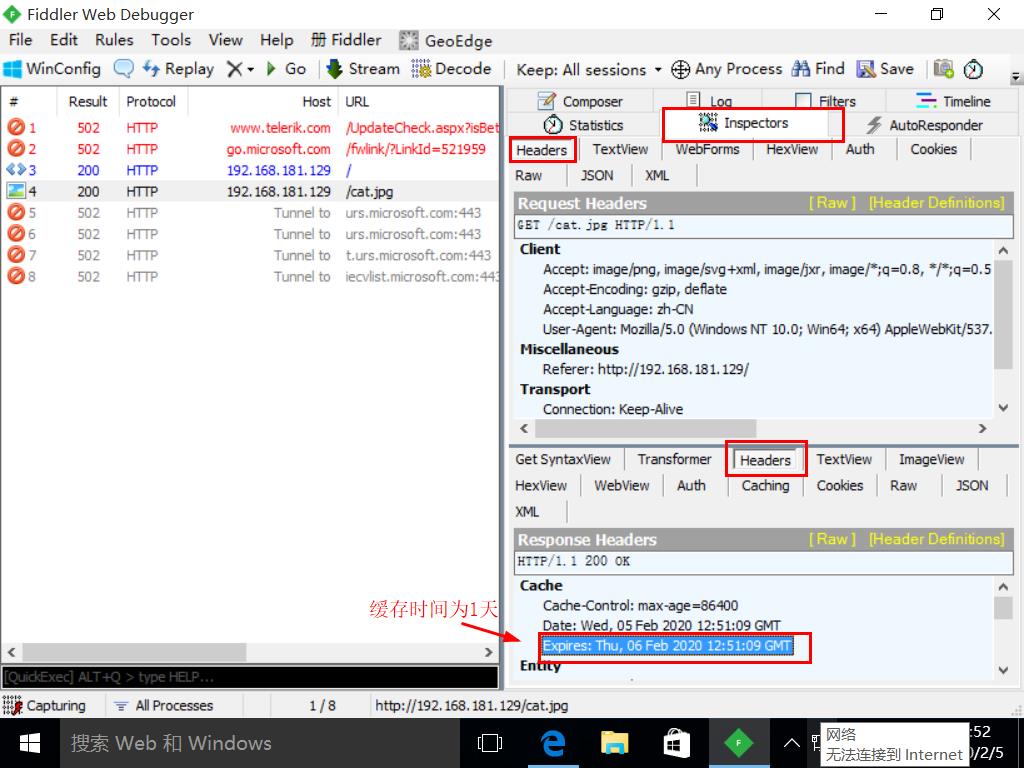Click Header Definitions link in Response Headers
The image size is (1024, 768).
[936, 539]
